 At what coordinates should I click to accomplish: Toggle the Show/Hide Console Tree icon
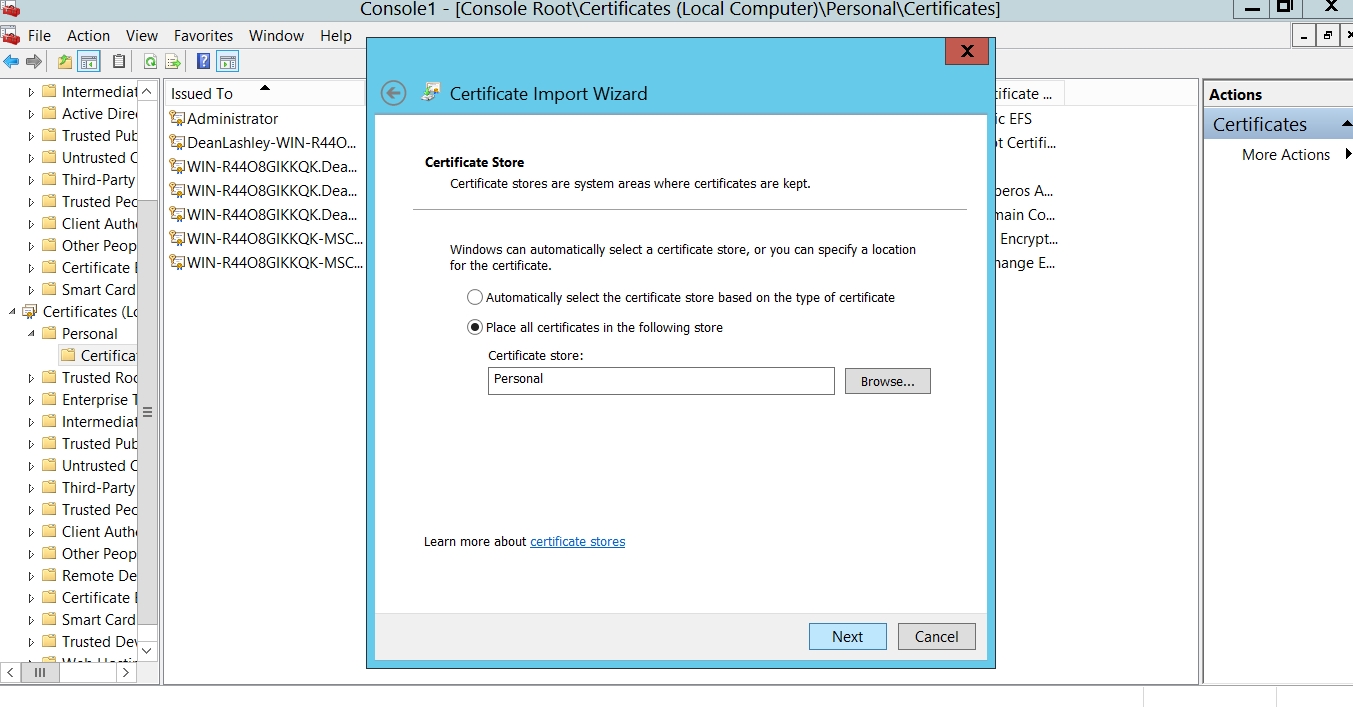click(x=89, y=62)
